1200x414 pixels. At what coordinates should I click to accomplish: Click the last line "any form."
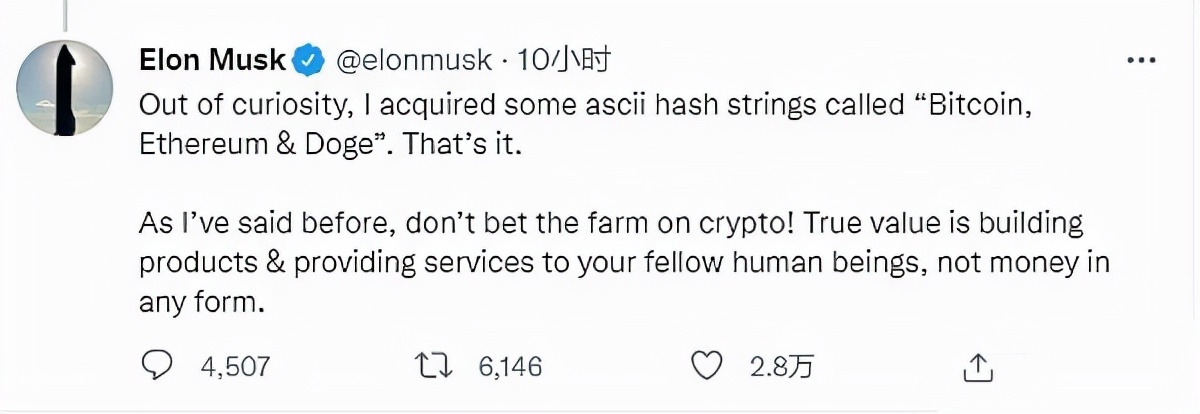201,301
